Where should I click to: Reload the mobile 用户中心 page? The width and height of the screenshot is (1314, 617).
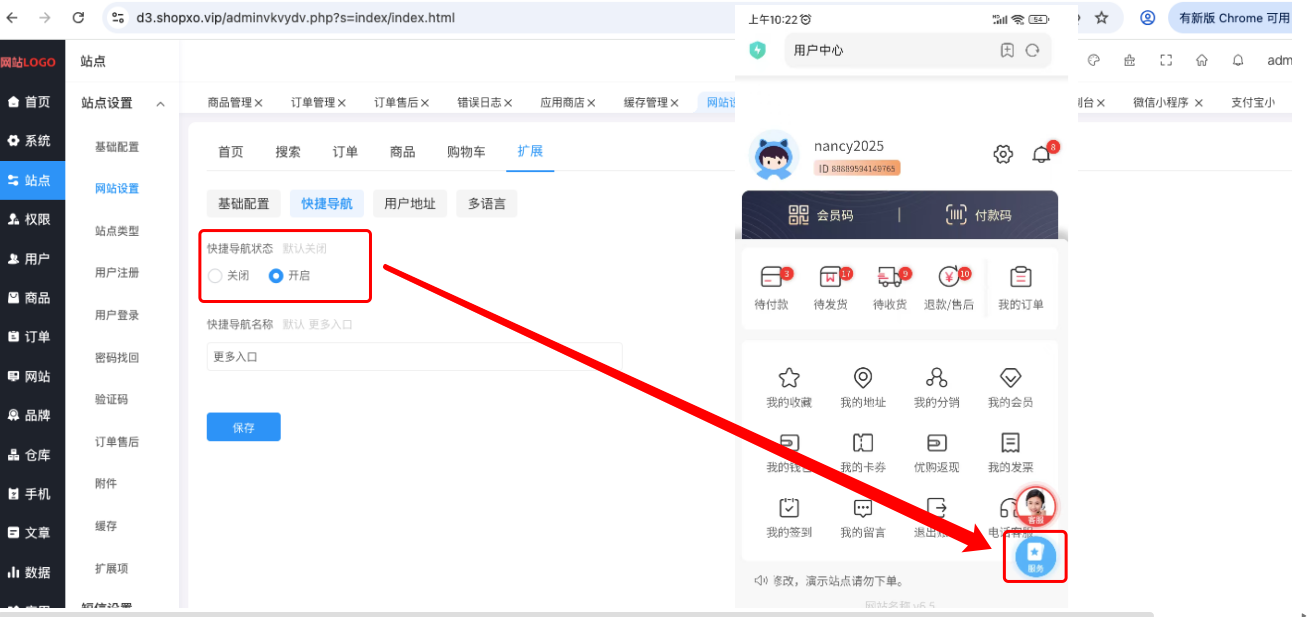(x=1033, y=50)
